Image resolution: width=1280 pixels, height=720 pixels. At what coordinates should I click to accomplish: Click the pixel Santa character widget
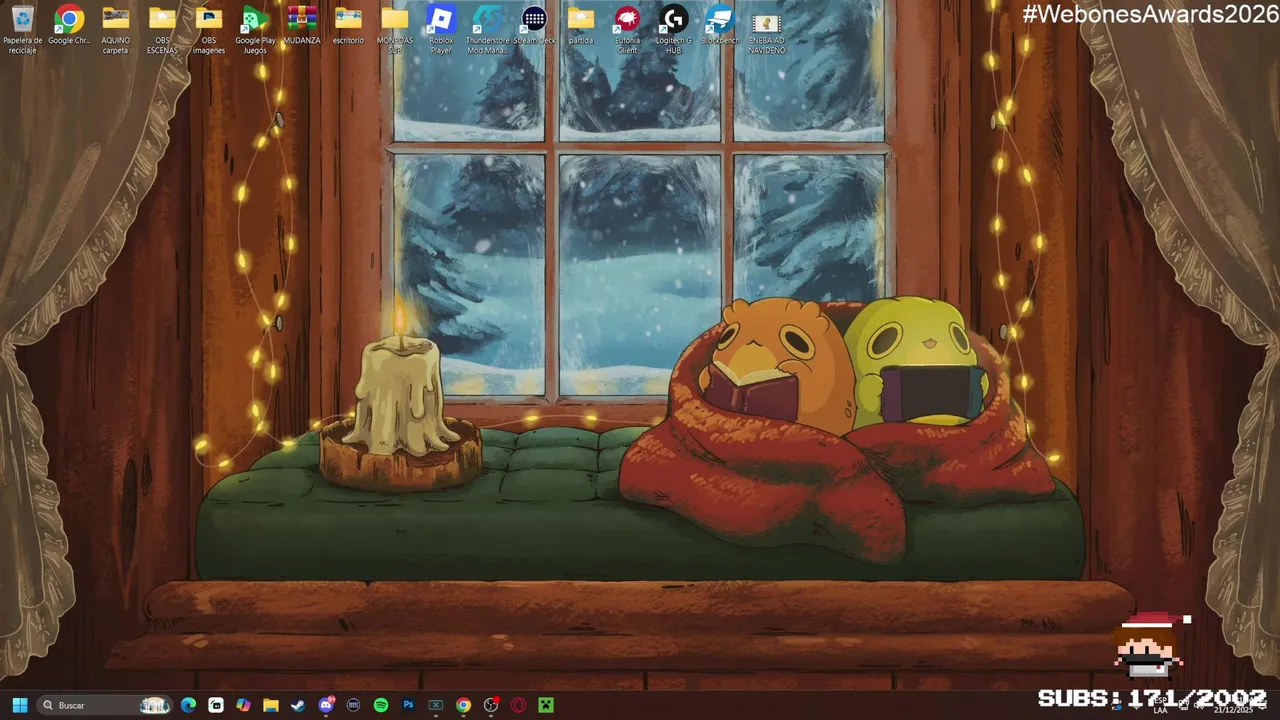[x=1150, y=646]
